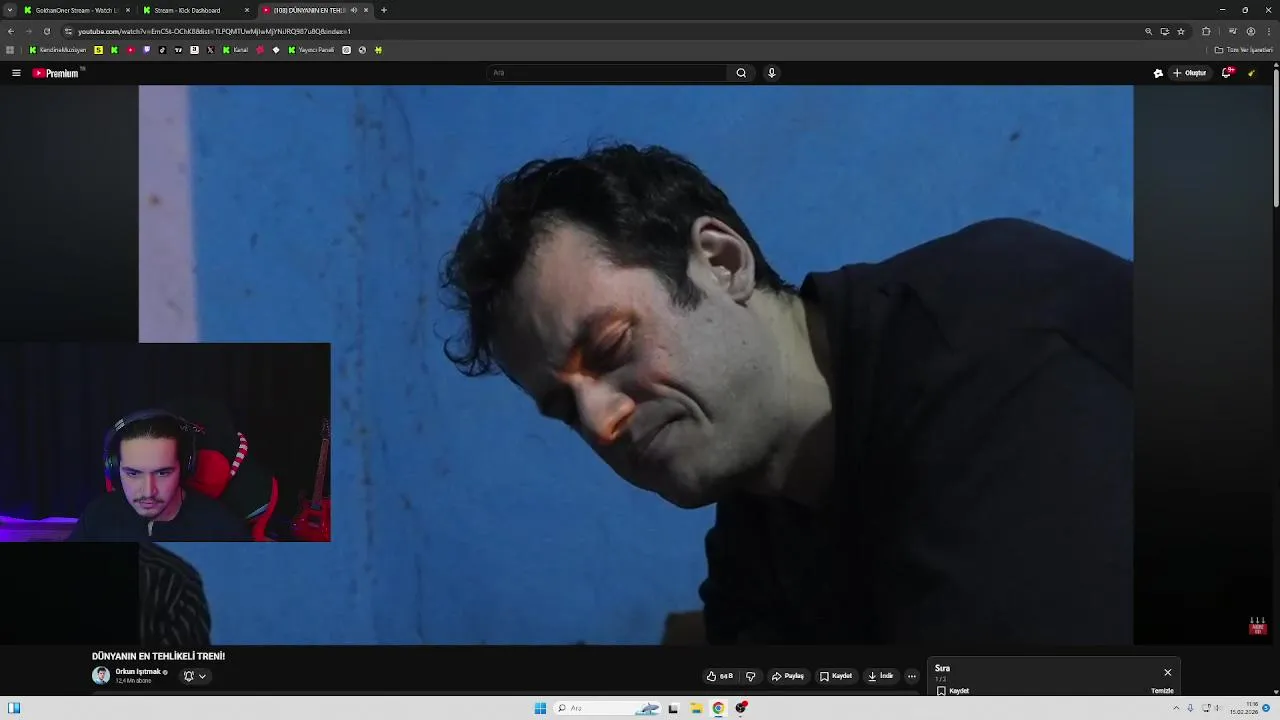Close the Sıra queue panel
The height and width of the screenshot is (720, 1280).
click(1167, 672)
